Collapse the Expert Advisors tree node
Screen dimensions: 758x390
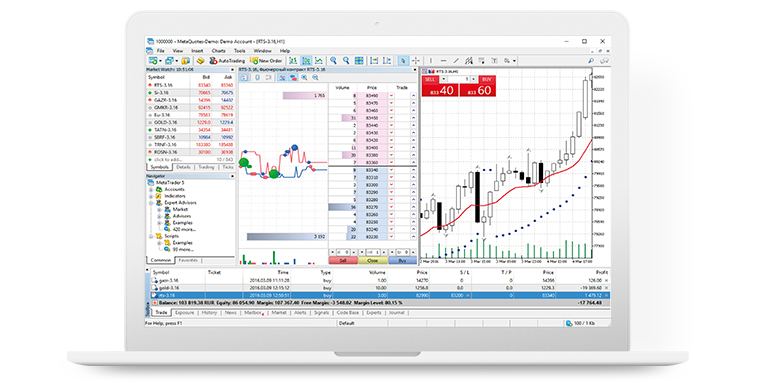click(x=151, y=203)
